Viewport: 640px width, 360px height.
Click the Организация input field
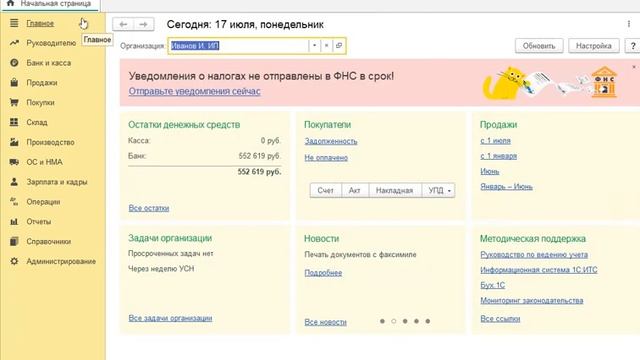click(239, 46)
